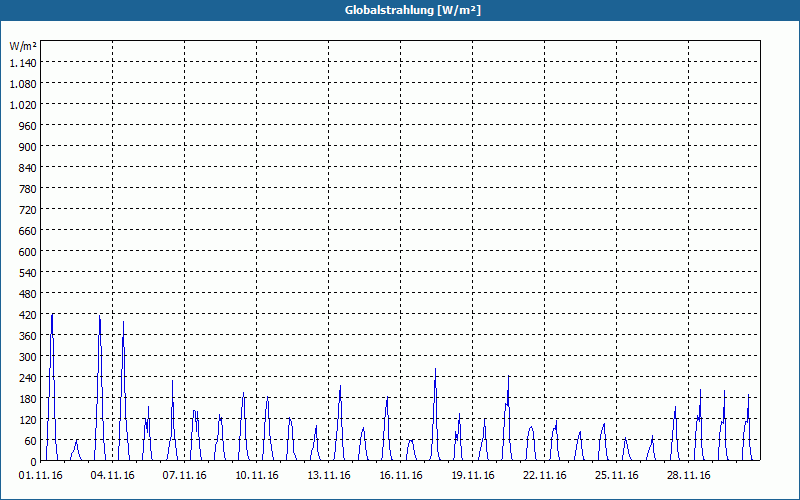Click the 900 axis value
This screenshot has width=800, height=500.
[x=28, y=147]
